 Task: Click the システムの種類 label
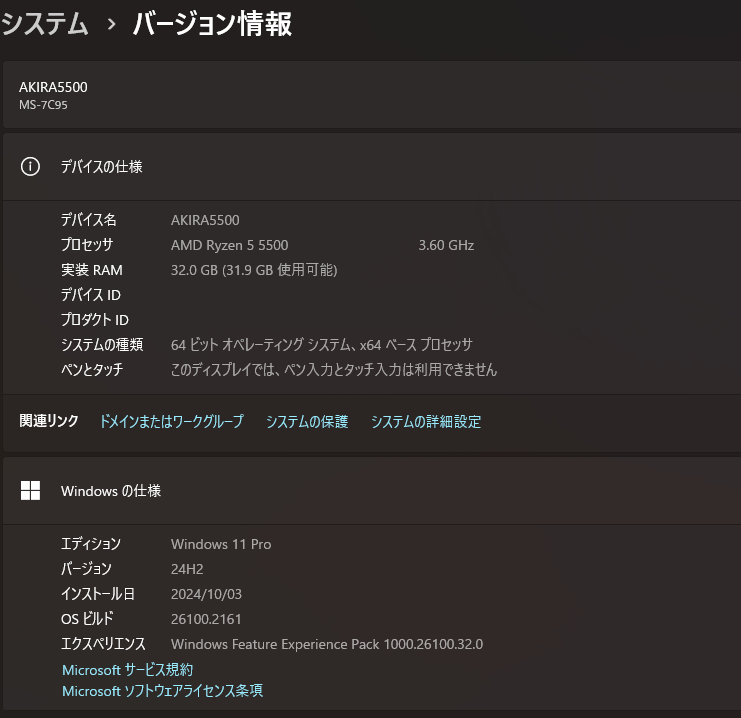102,345
